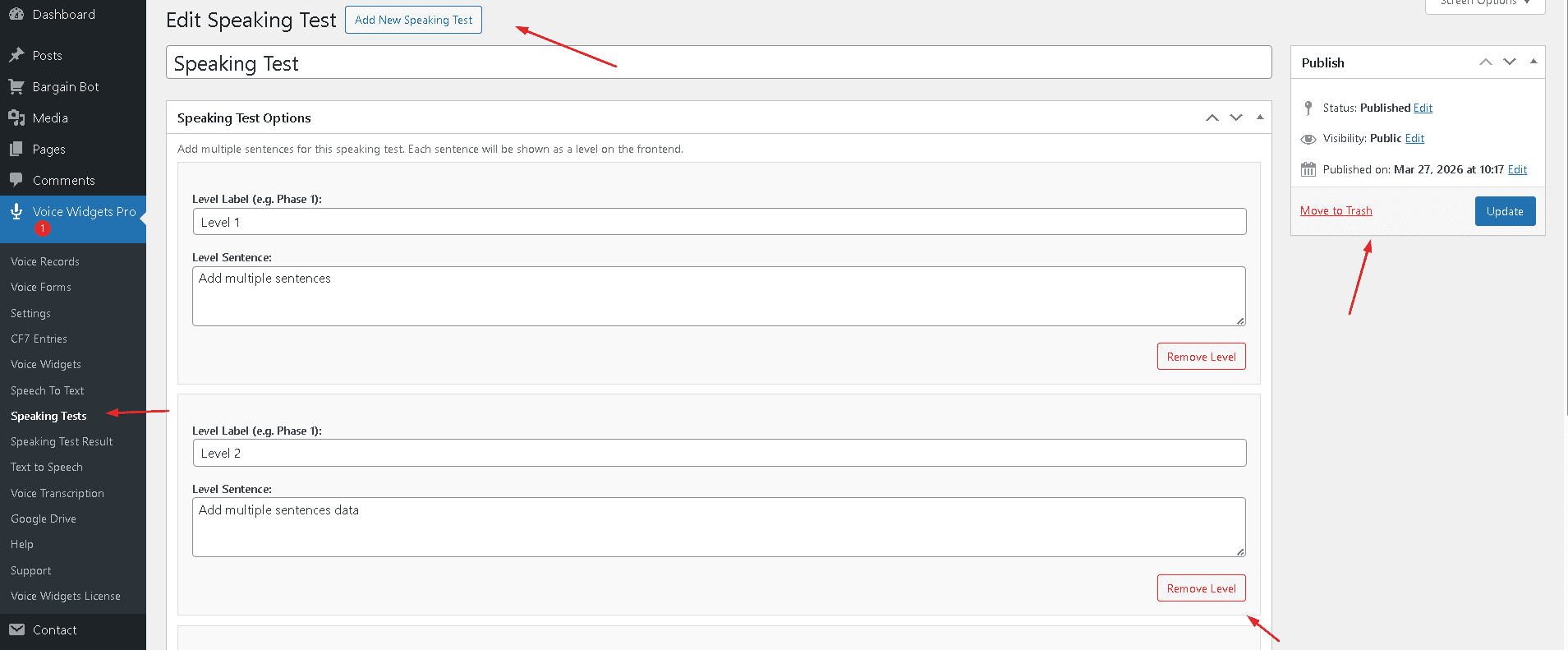The width and height of the screenshot is (1568, 650).
Task: Click the Pages icon in sidebar
Action: 16,149
